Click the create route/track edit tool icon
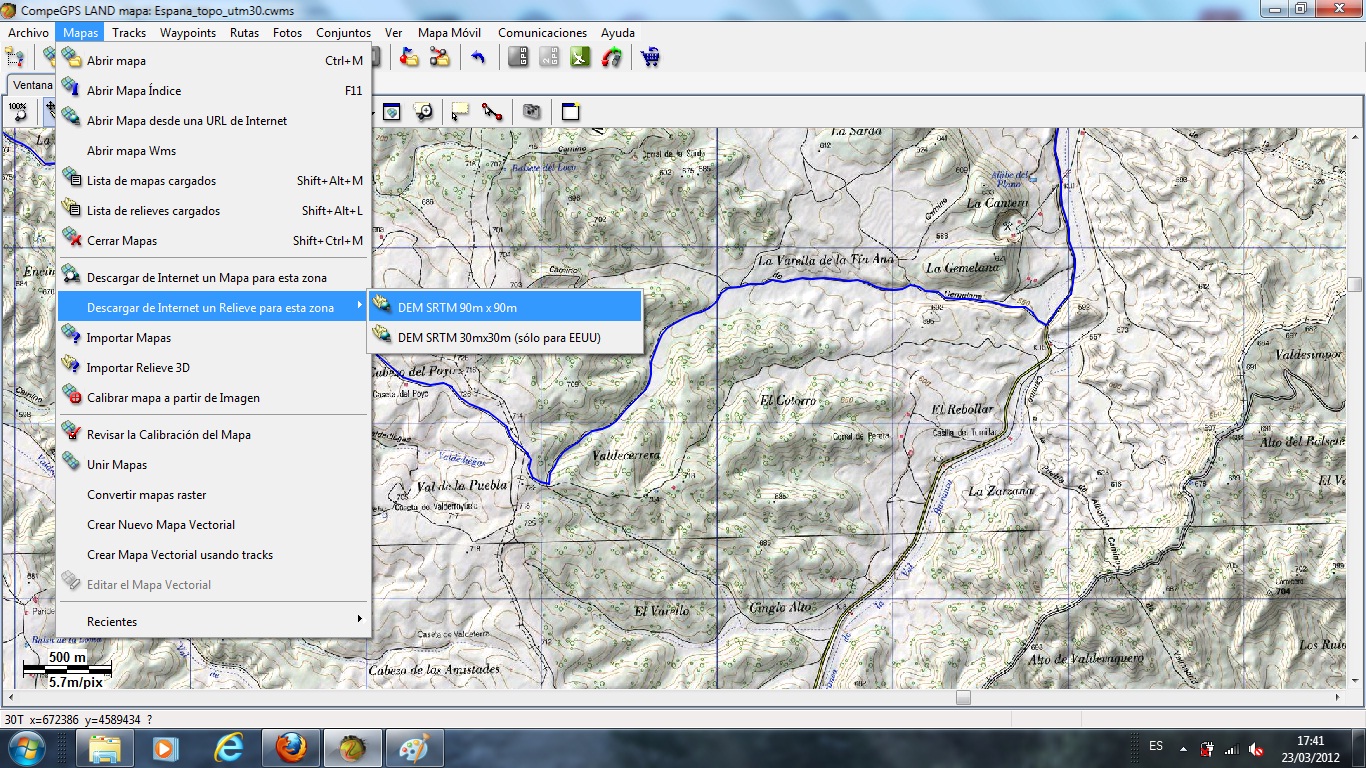 pos(491,111)
